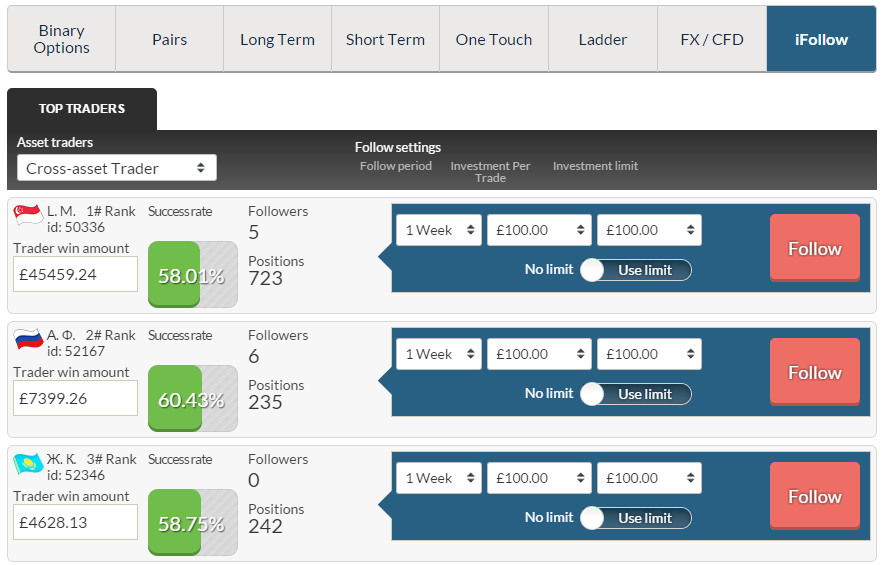Open the investment limit dropdown for L. M.
883x565 pixels.
[649, 230]
